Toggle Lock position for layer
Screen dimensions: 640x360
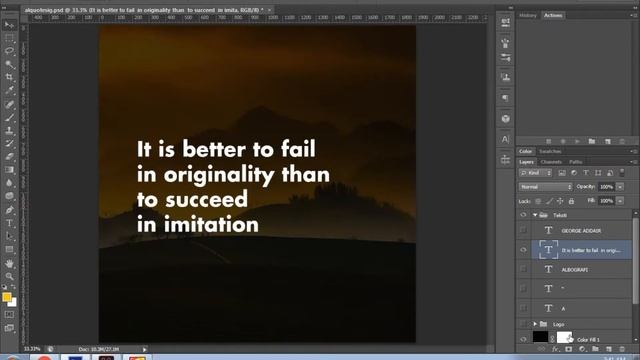560,201
